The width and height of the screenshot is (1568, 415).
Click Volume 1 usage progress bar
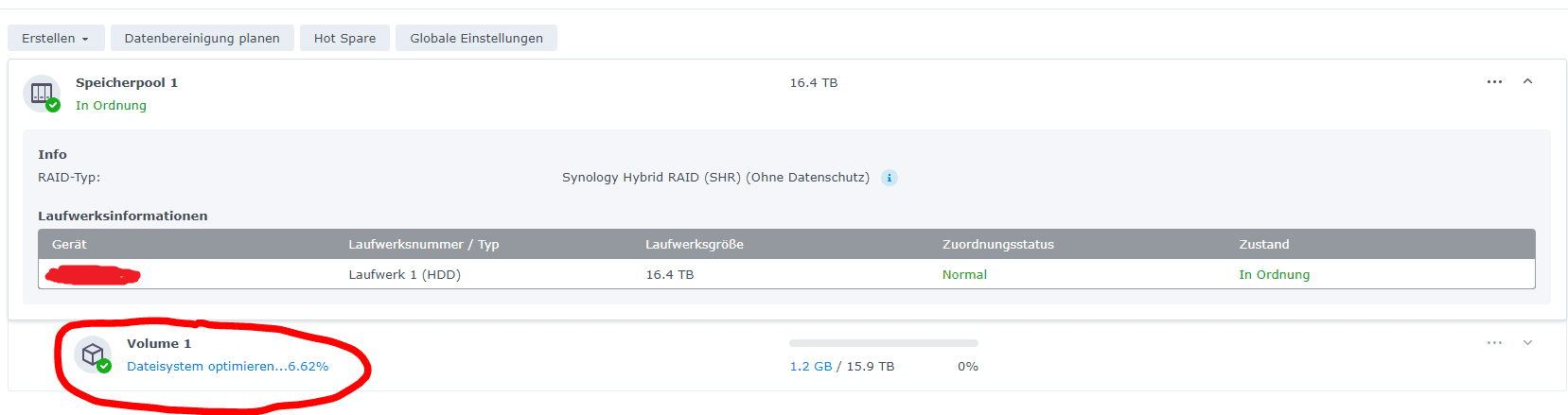tap(883, 343)
